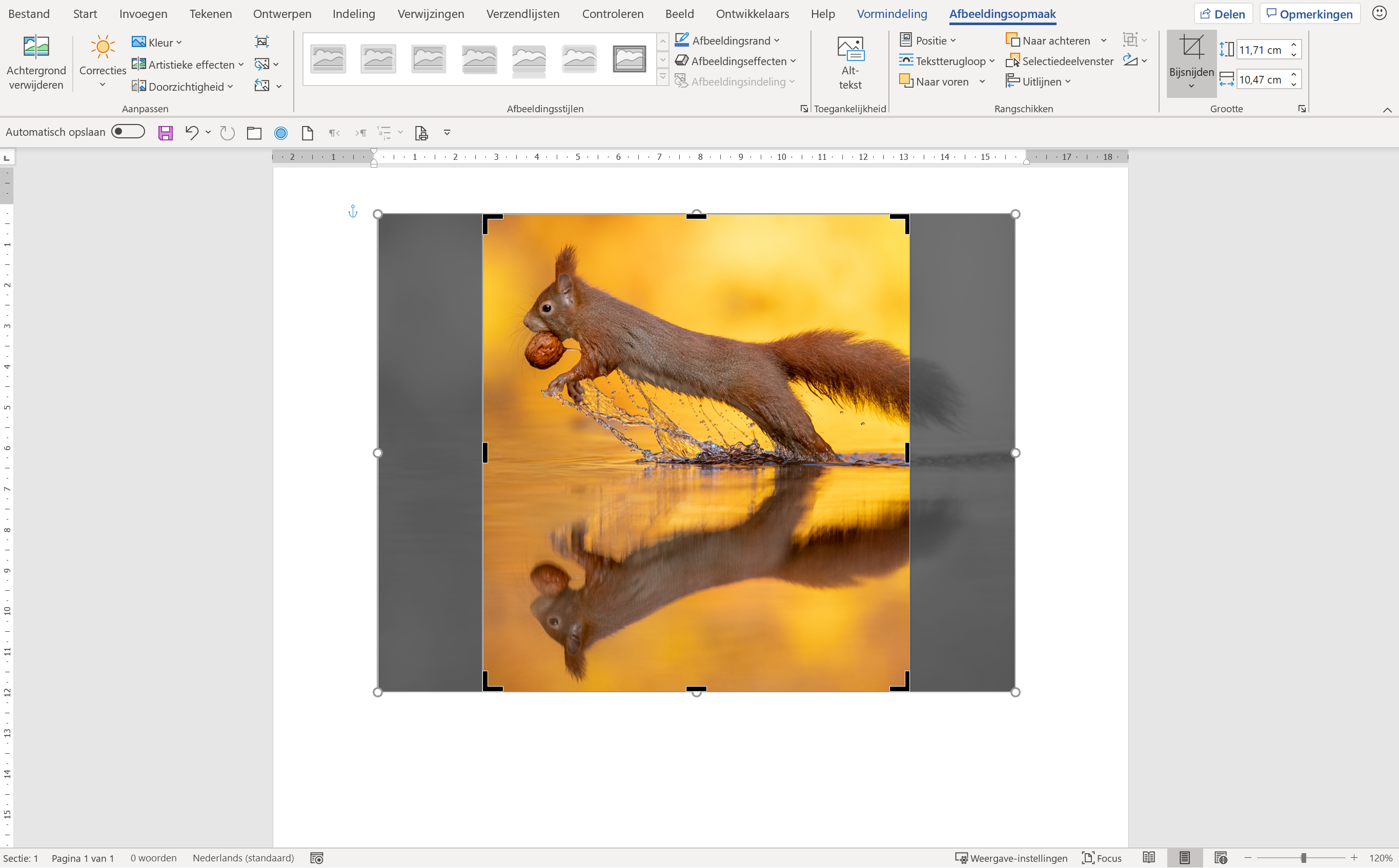Switch to web layout view

[1221, 858]
